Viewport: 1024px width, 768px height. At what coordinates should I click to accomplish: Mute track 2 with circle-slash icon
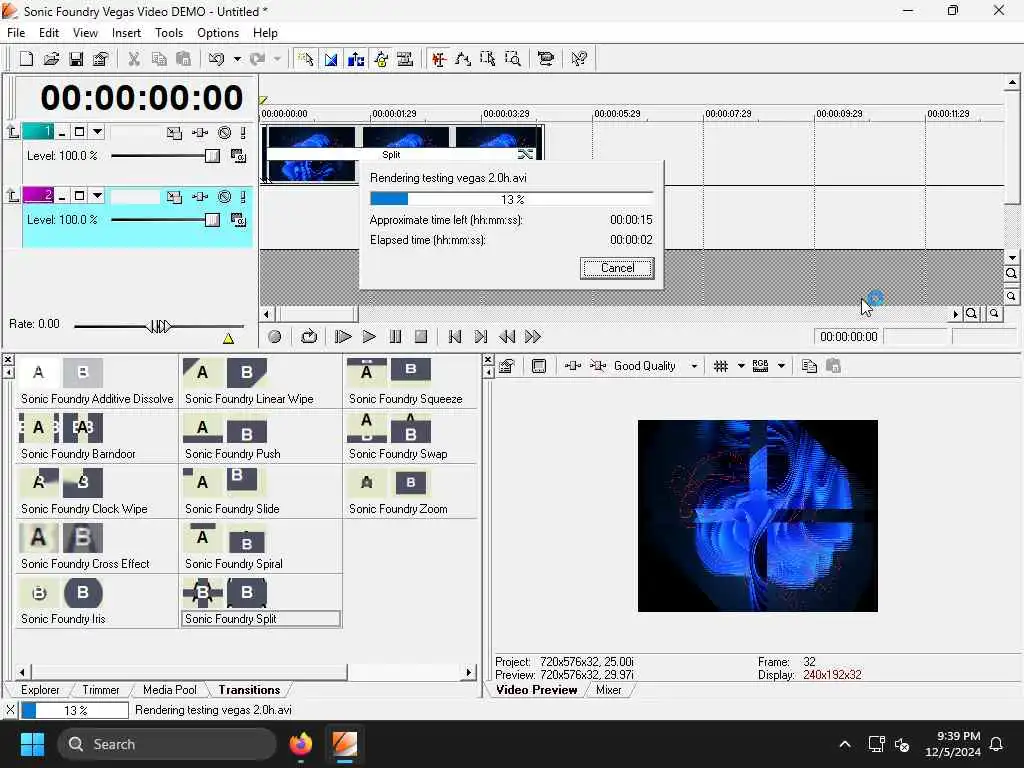(x=225, y=197)
